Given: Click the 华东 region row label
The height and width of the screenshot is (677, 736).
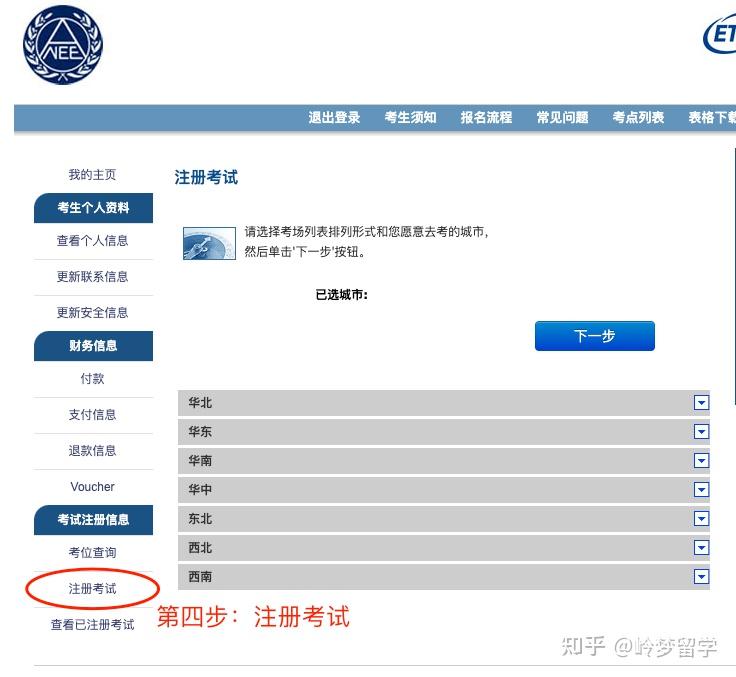Looking at the screenshot, I should pyautogui.click(x=200, y=432).
